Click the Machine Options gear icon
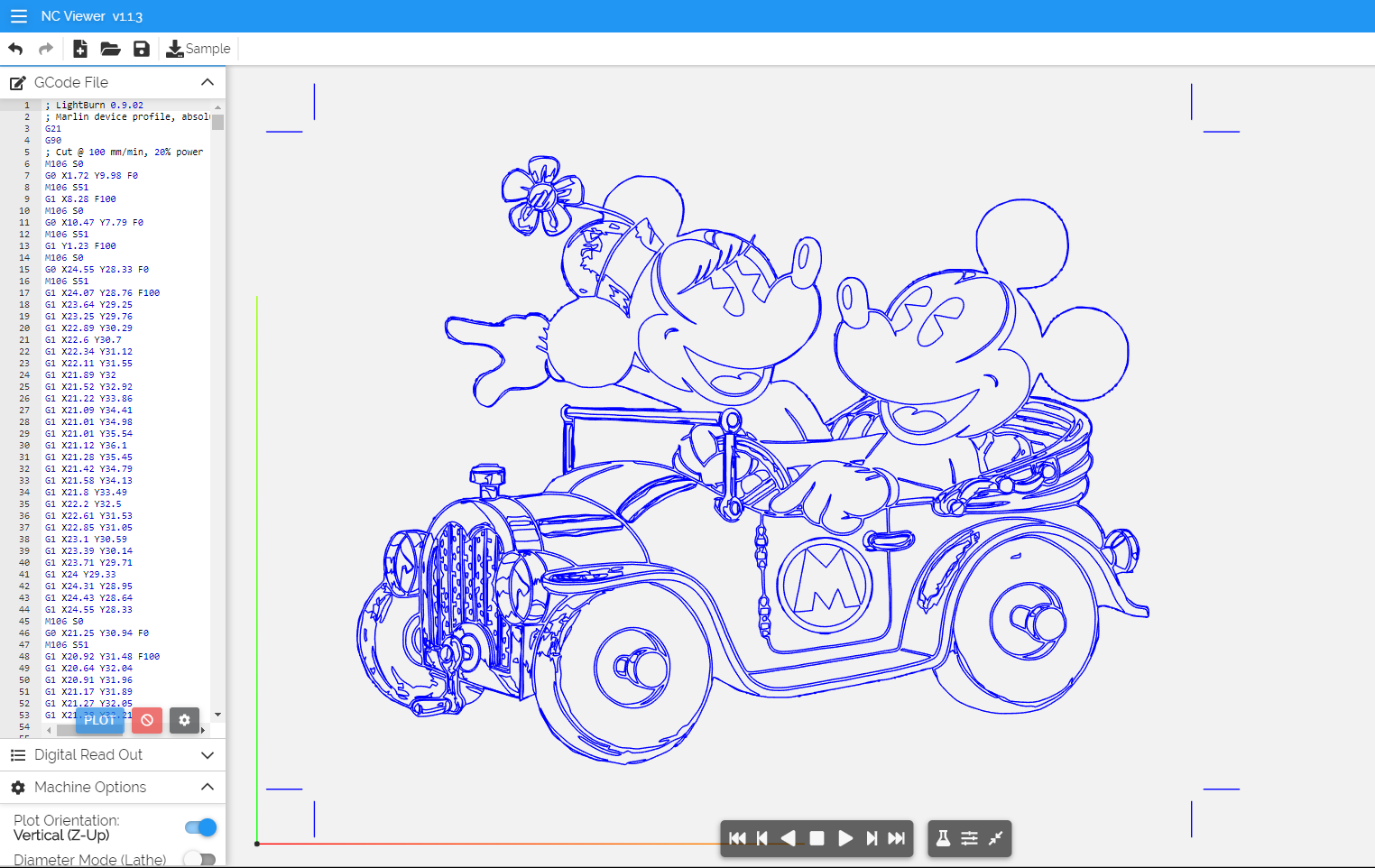This screenshot has width=1375, height=868. point(17,788)
